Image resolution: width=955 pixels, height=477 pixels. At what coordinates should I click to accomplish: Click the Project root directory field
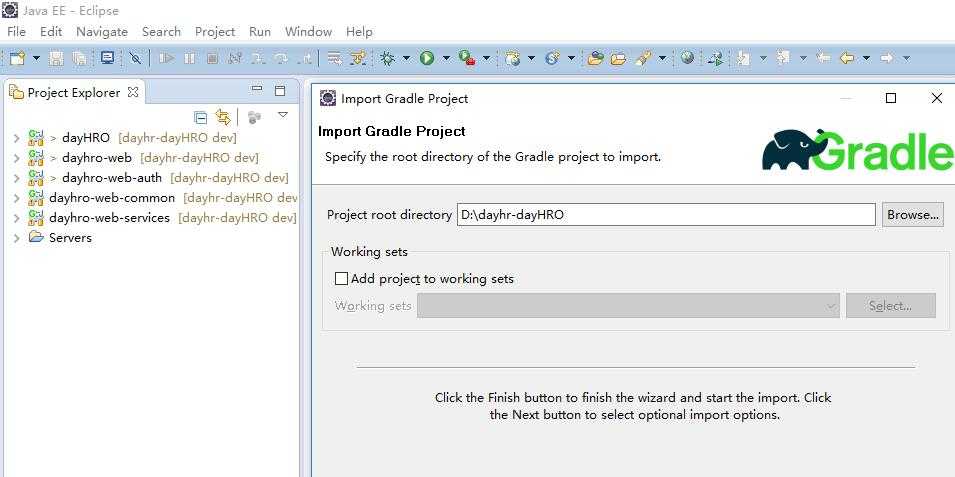(x=665, y=214)
